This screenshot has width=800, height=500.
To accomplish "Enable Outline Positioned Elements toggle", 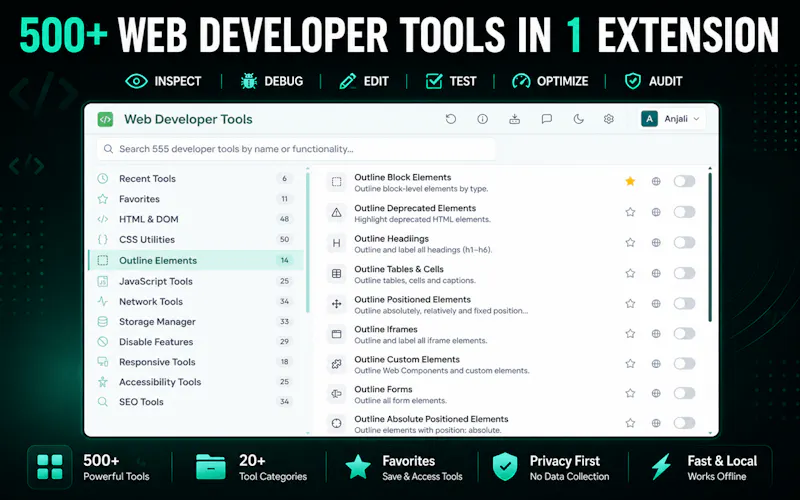I will click(684, 304).
